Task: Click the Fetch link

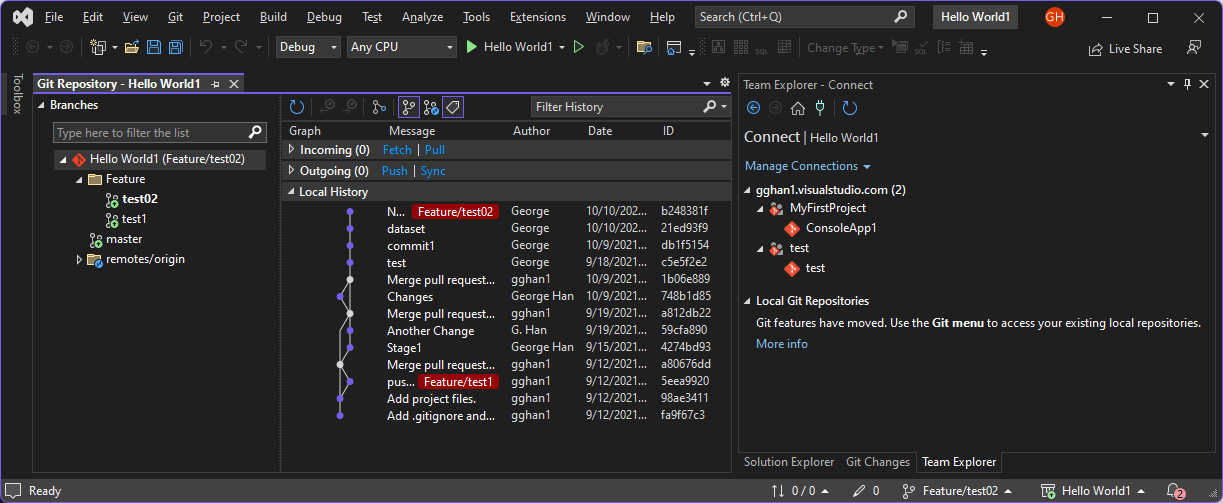Action: click(397, 150)
